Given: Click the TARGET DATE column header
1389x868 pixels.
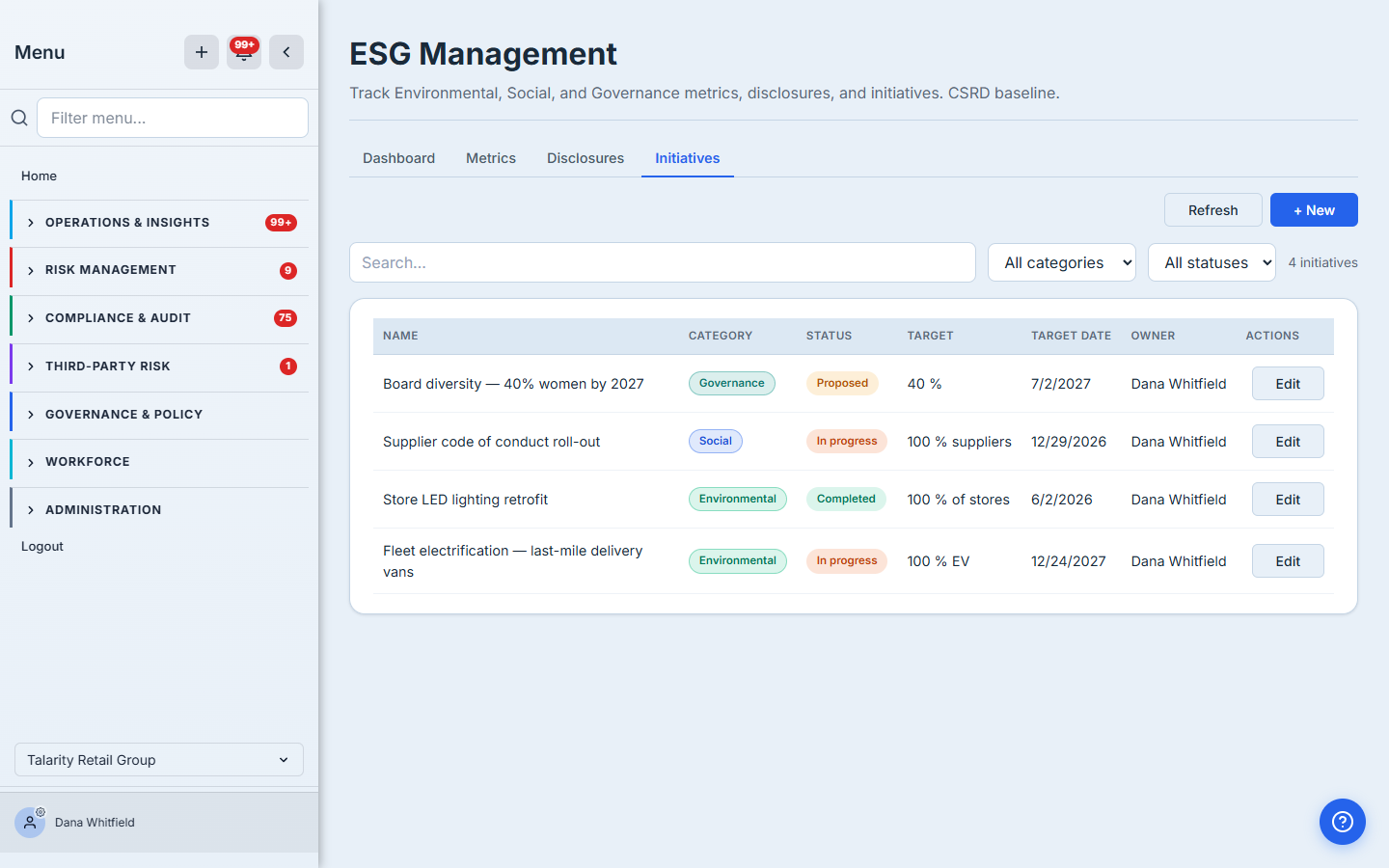Looking at the screenshot, I should point(1071,336).
